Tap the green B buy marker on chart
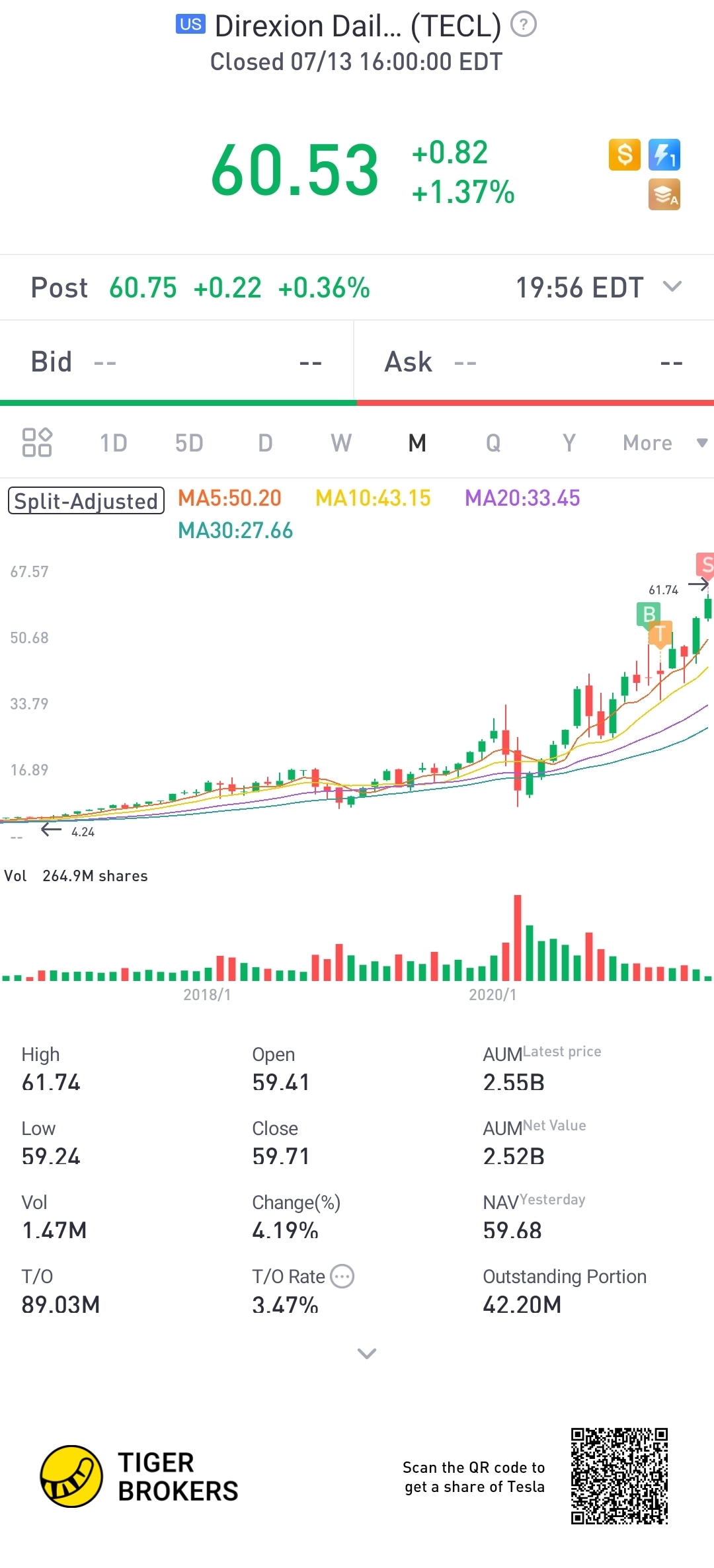This screenshot has height=1568, width=714. click(649, 614)
